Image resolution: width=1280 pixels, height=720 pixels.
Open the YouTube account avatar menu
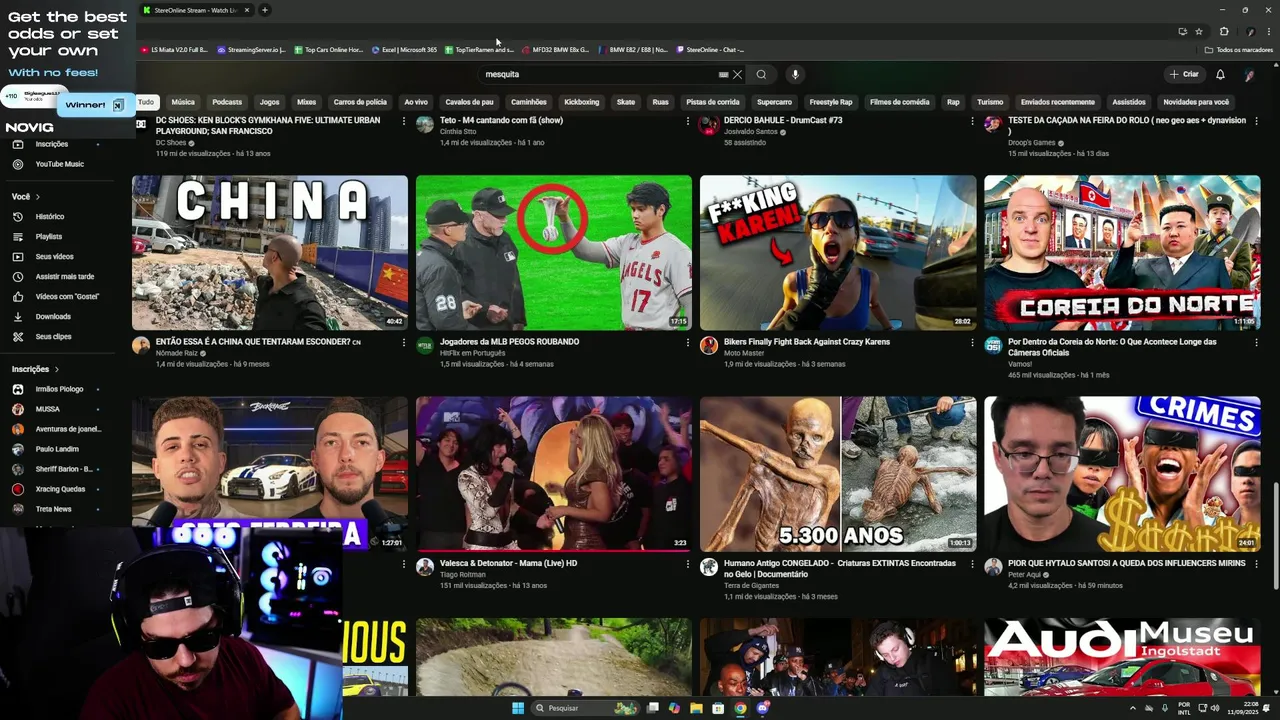click(1249, 74)
